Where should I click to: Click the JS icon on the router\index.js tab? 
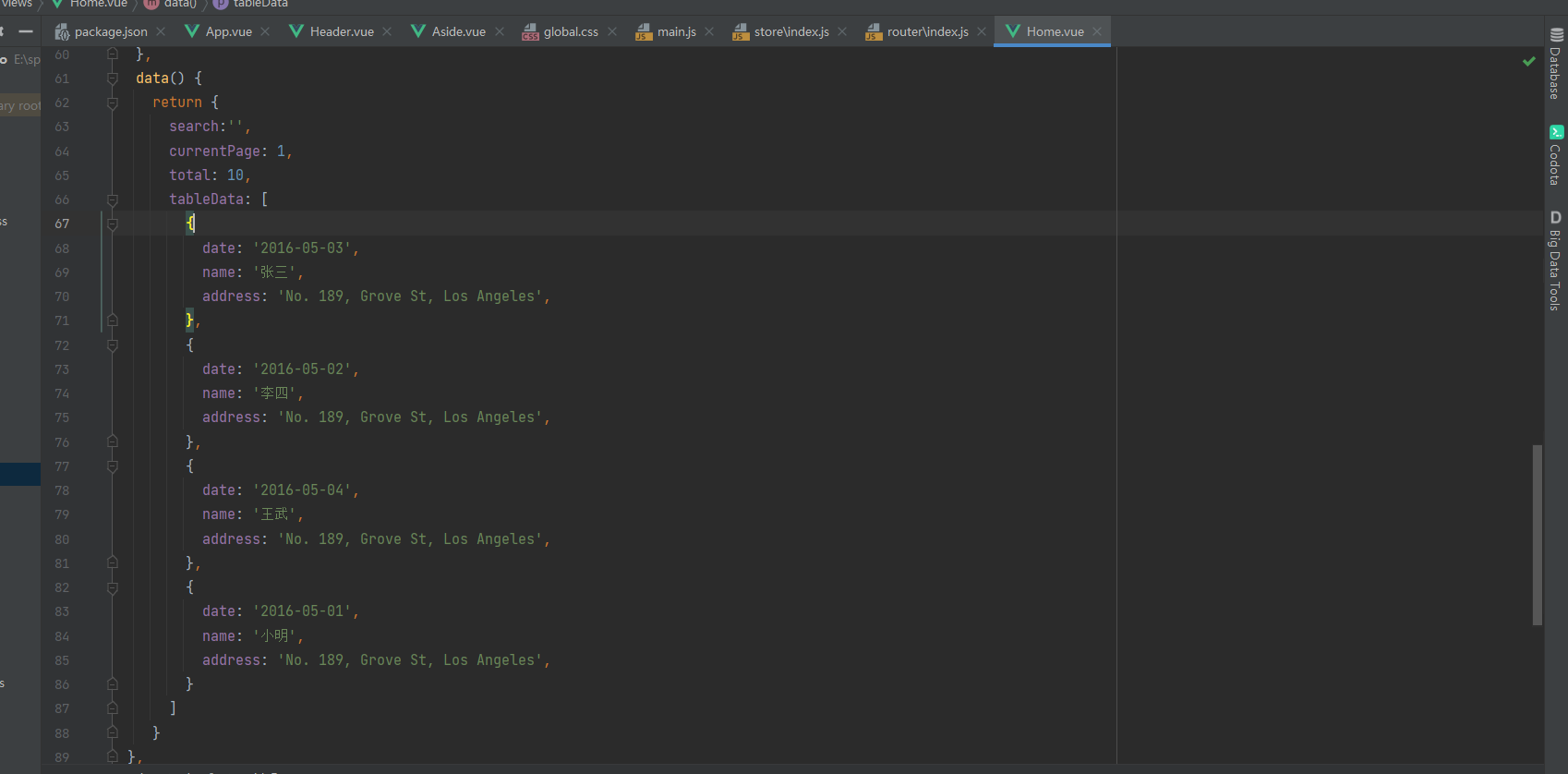click(x=874, y=32)
